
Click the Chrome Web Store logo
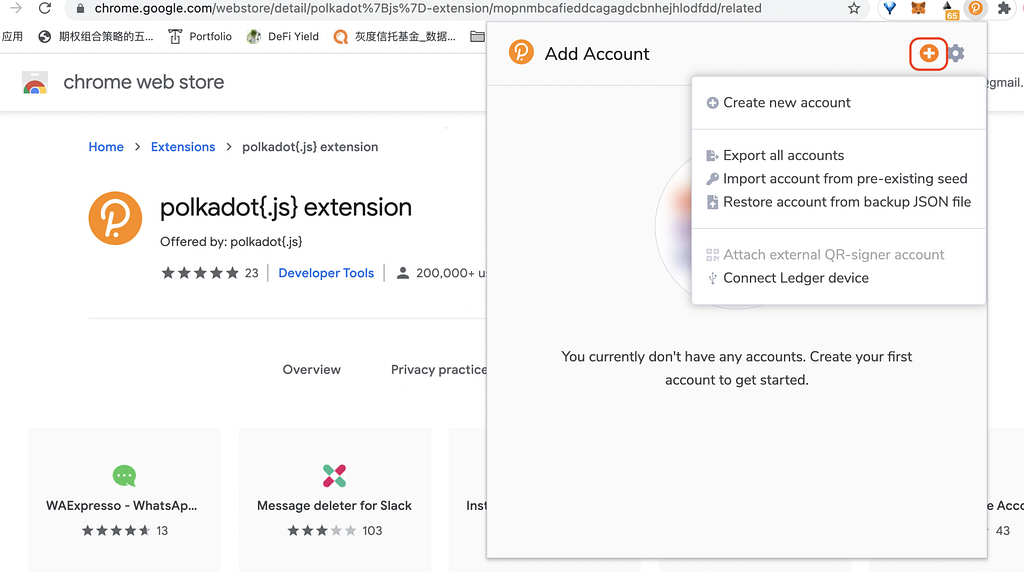tap(35, 83)
